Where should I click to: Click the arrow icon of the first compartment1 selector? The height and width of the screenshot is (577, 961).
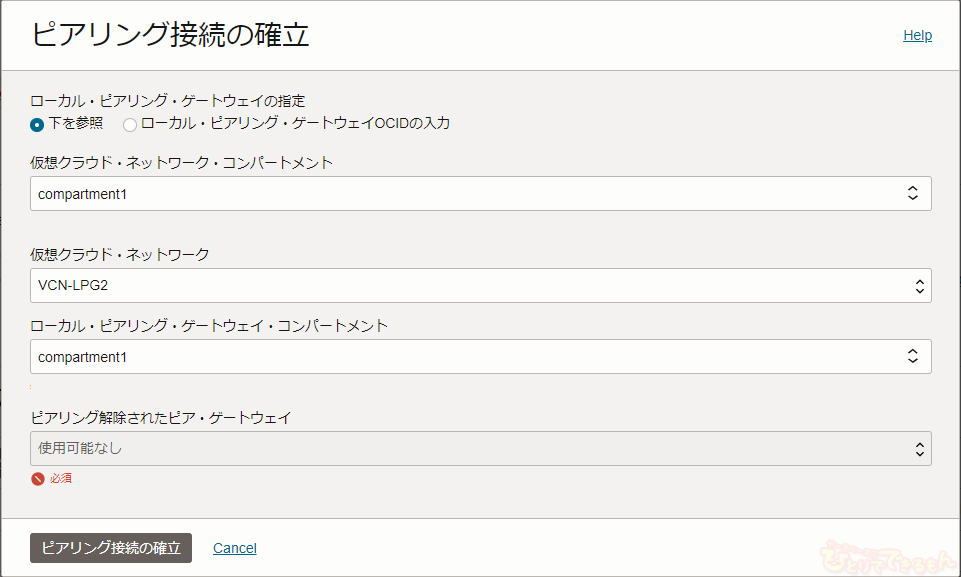(912, 194)
